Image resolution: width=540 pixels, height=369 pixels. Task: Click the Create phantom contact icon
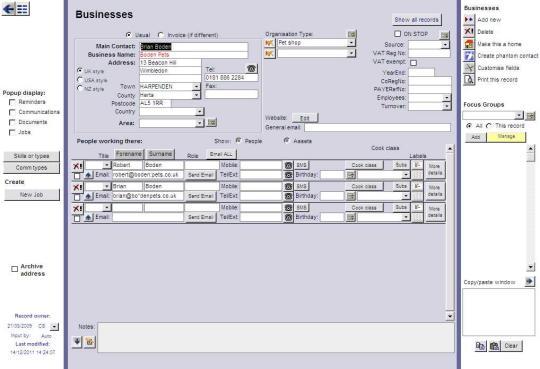(x=469, y=56)
